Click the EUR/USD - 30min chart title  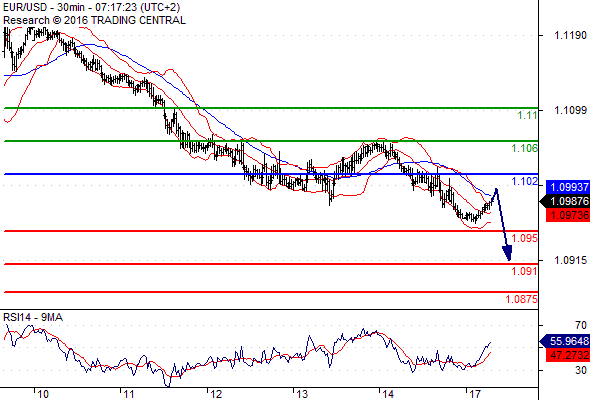click(91, 7)
